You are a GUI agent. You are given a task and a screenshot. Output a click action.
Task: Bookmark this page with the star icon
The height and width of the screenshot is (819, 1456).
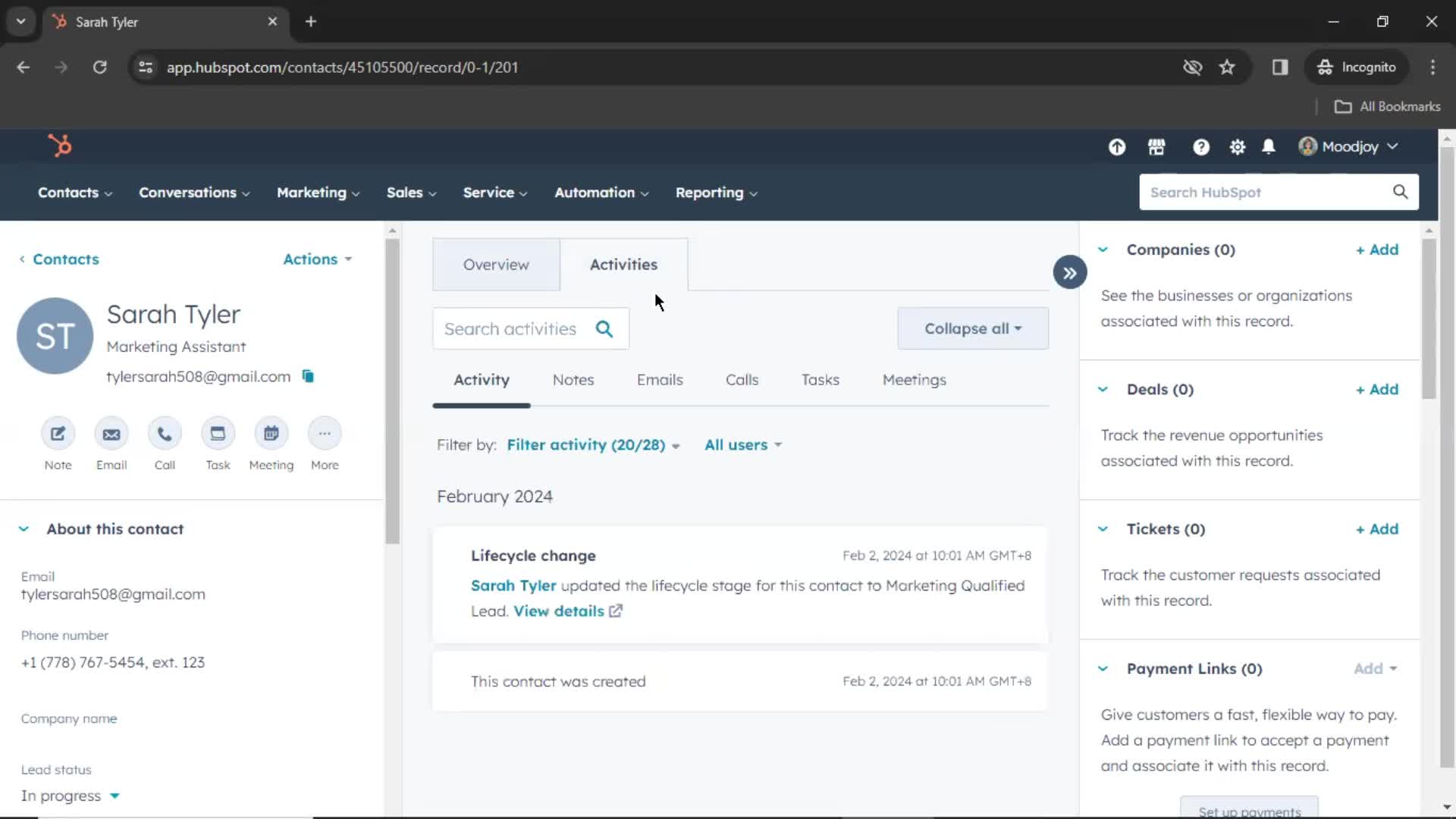coord(1227,67)
